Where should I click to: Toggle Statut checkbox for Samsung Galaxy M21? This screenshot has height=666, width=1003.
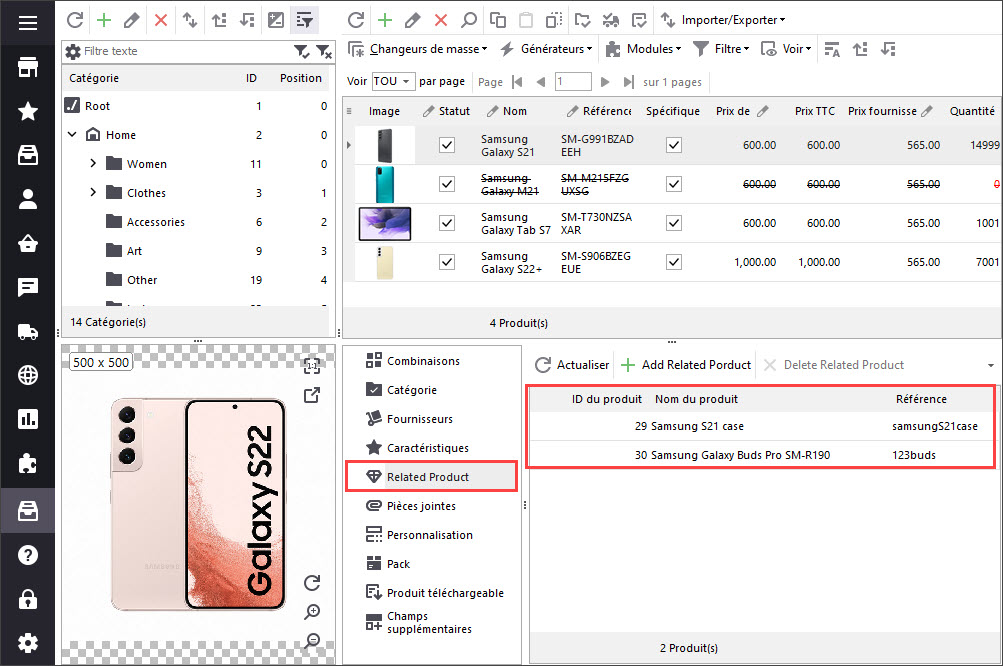[447, 184]
